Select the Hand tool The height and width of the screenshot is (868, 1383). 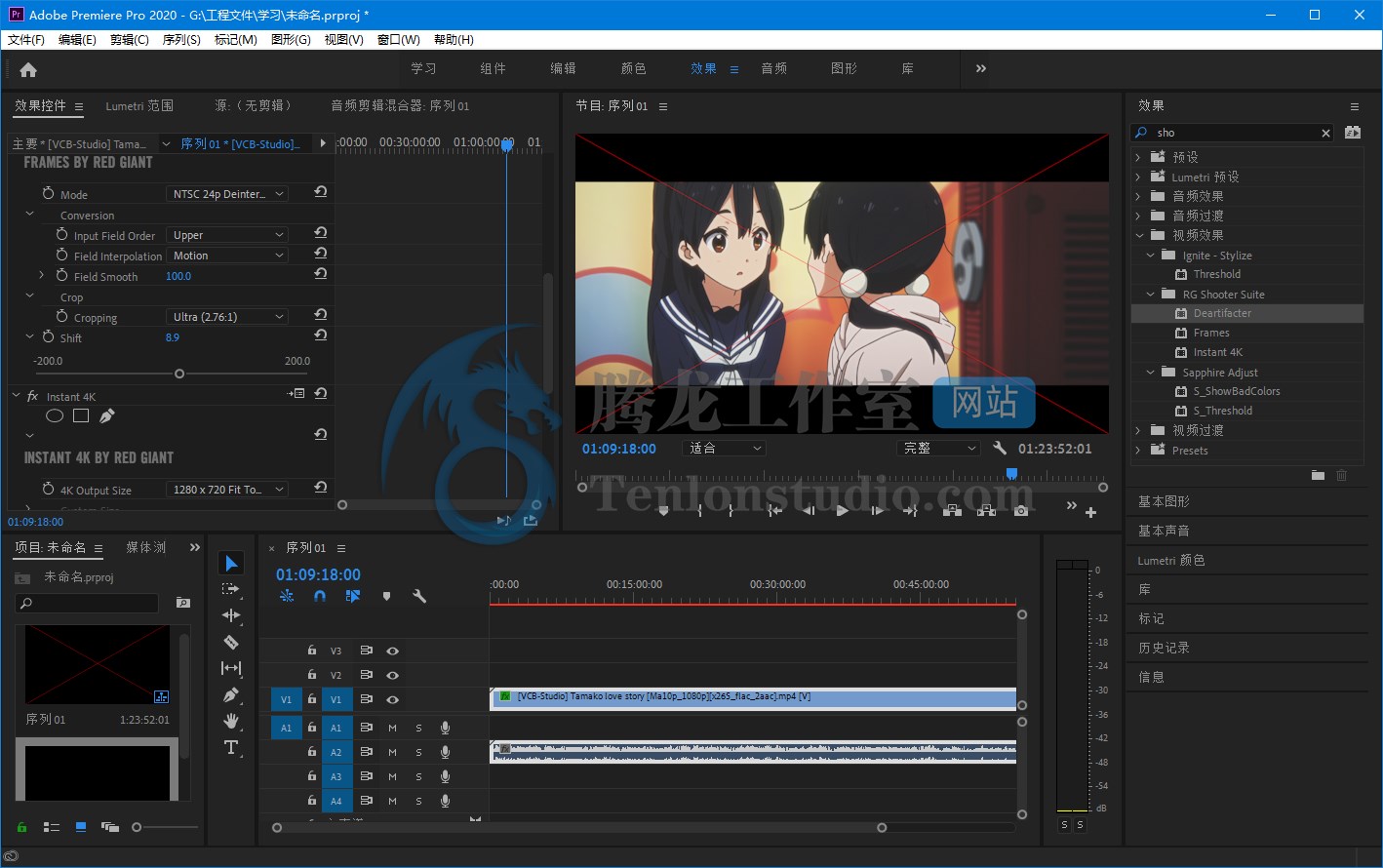[x=231, y=721]
